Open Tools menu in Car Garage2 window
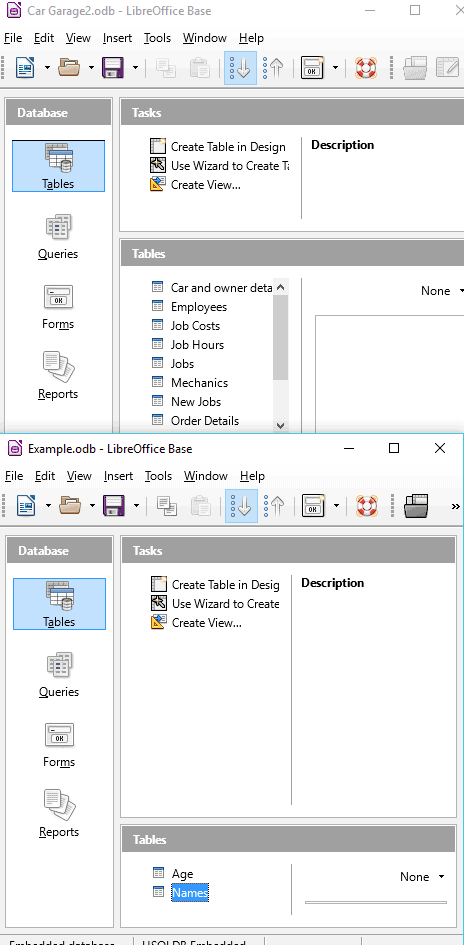 pyautogui.click(x=157, y=38)
